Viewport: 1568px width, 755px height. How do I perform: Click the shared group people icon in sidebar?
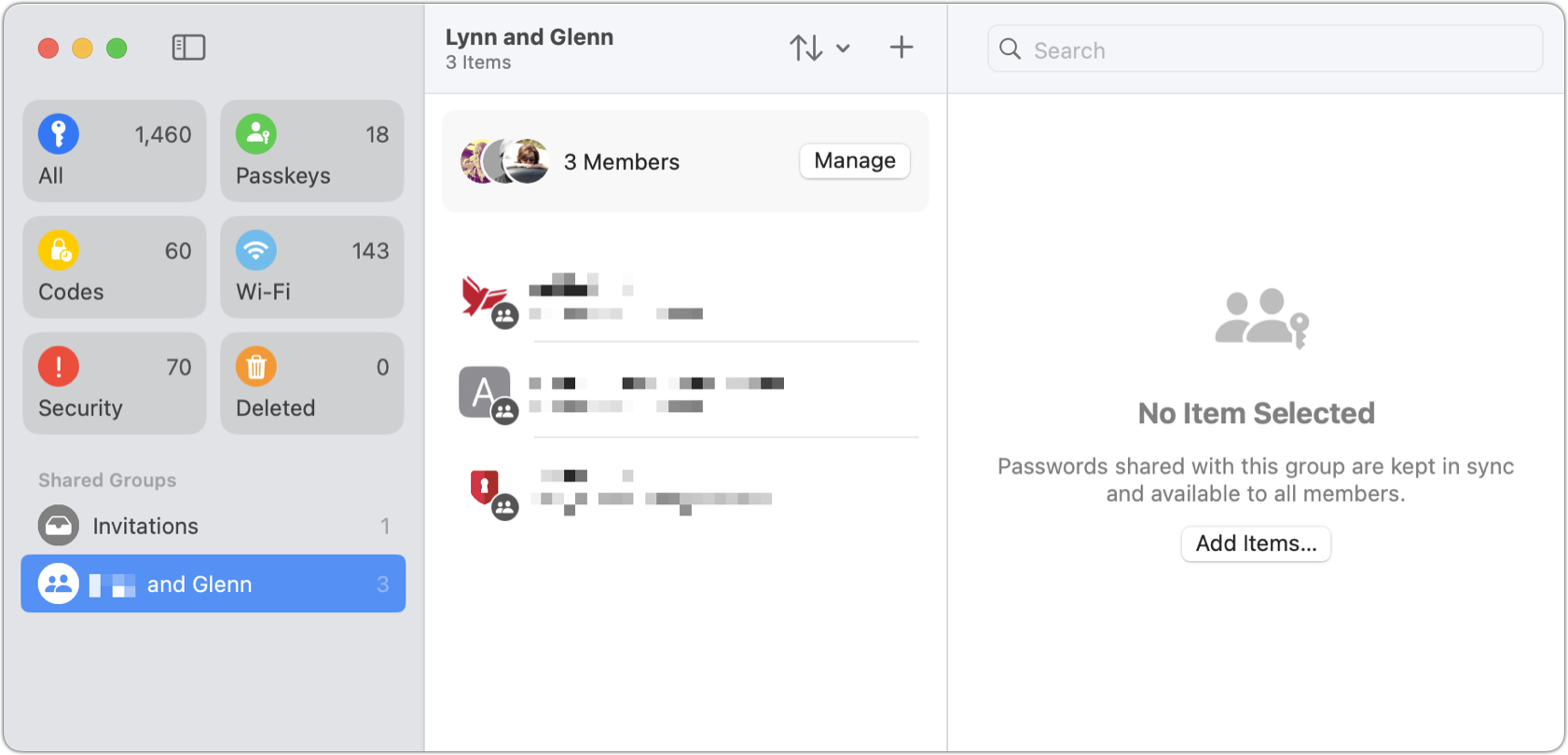[x=58, y=583]
